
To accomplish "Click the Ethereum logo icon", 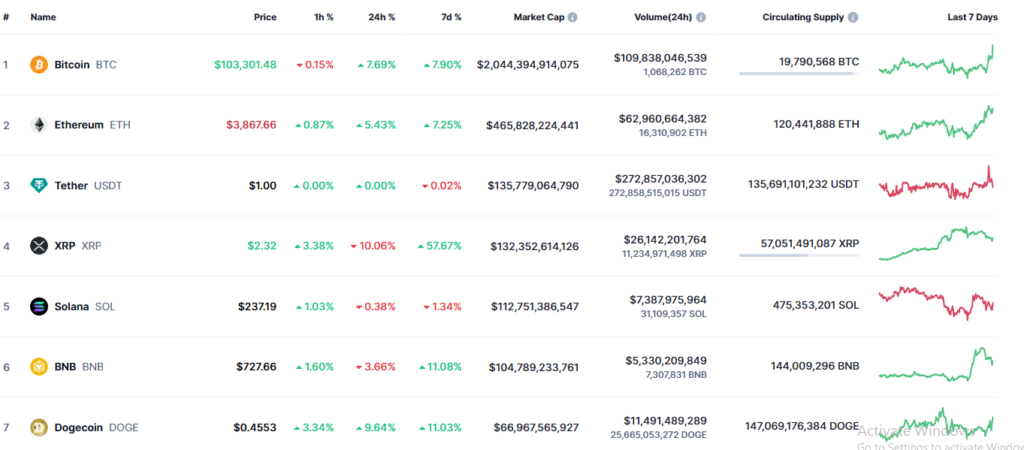I will [x=40, y=125].
